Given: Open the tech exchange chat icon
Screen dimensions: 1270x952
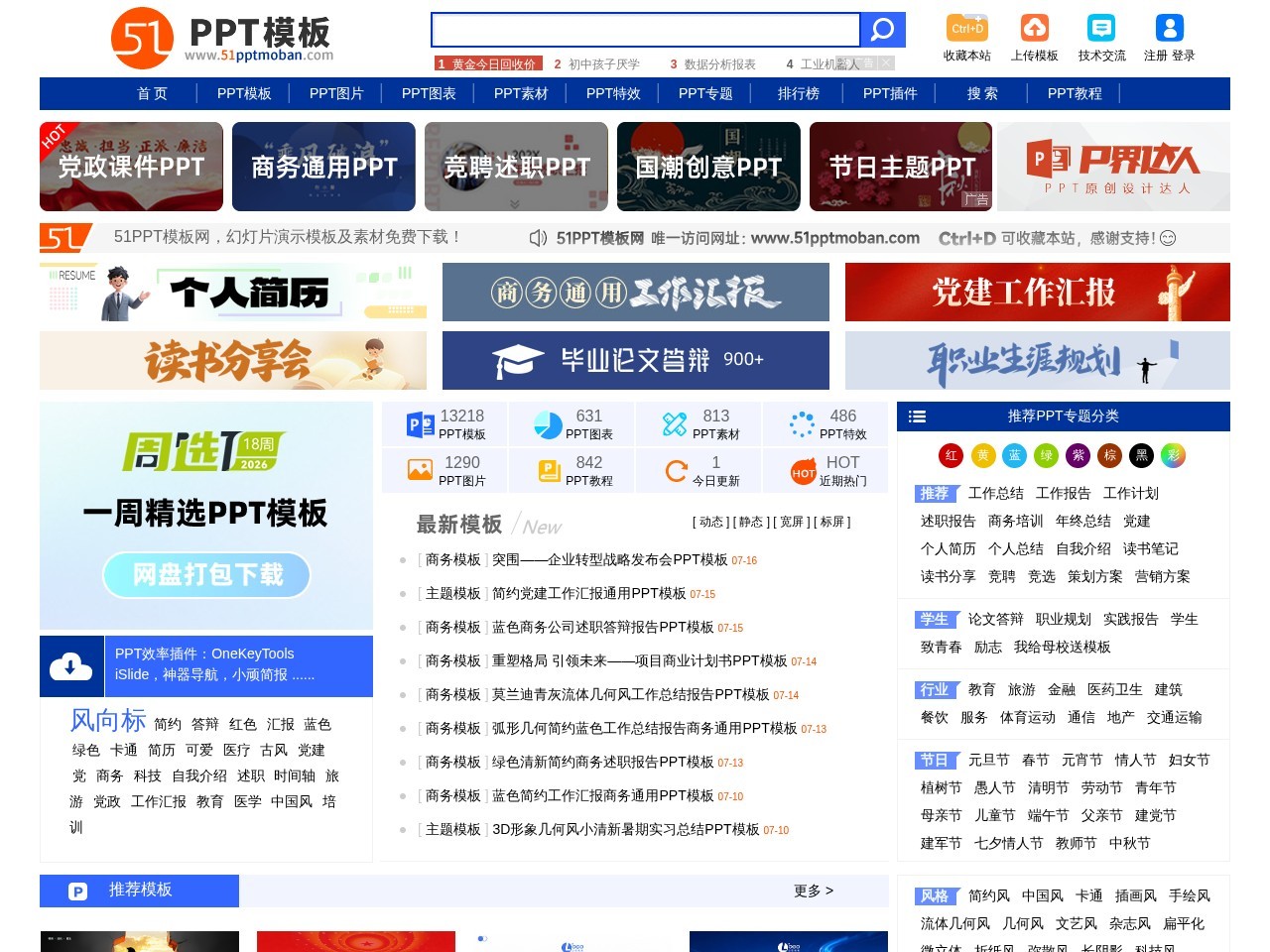Looking at the screenshot, I should [1101, 28].
